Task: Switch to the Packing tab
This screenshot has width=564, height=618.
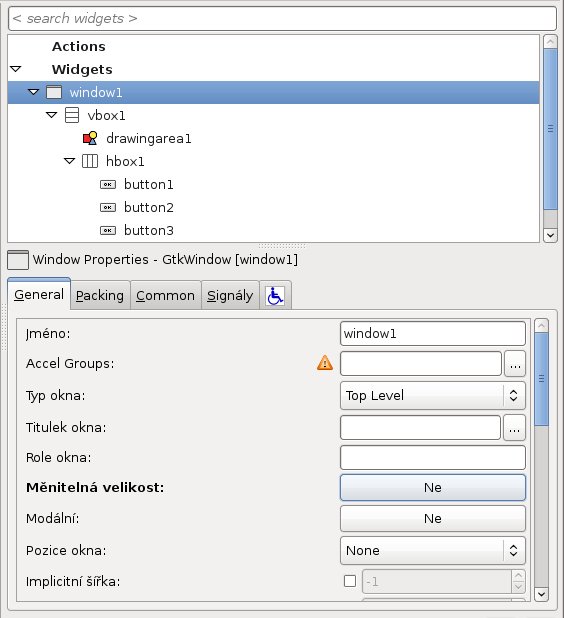Action: tap(100, 296)
